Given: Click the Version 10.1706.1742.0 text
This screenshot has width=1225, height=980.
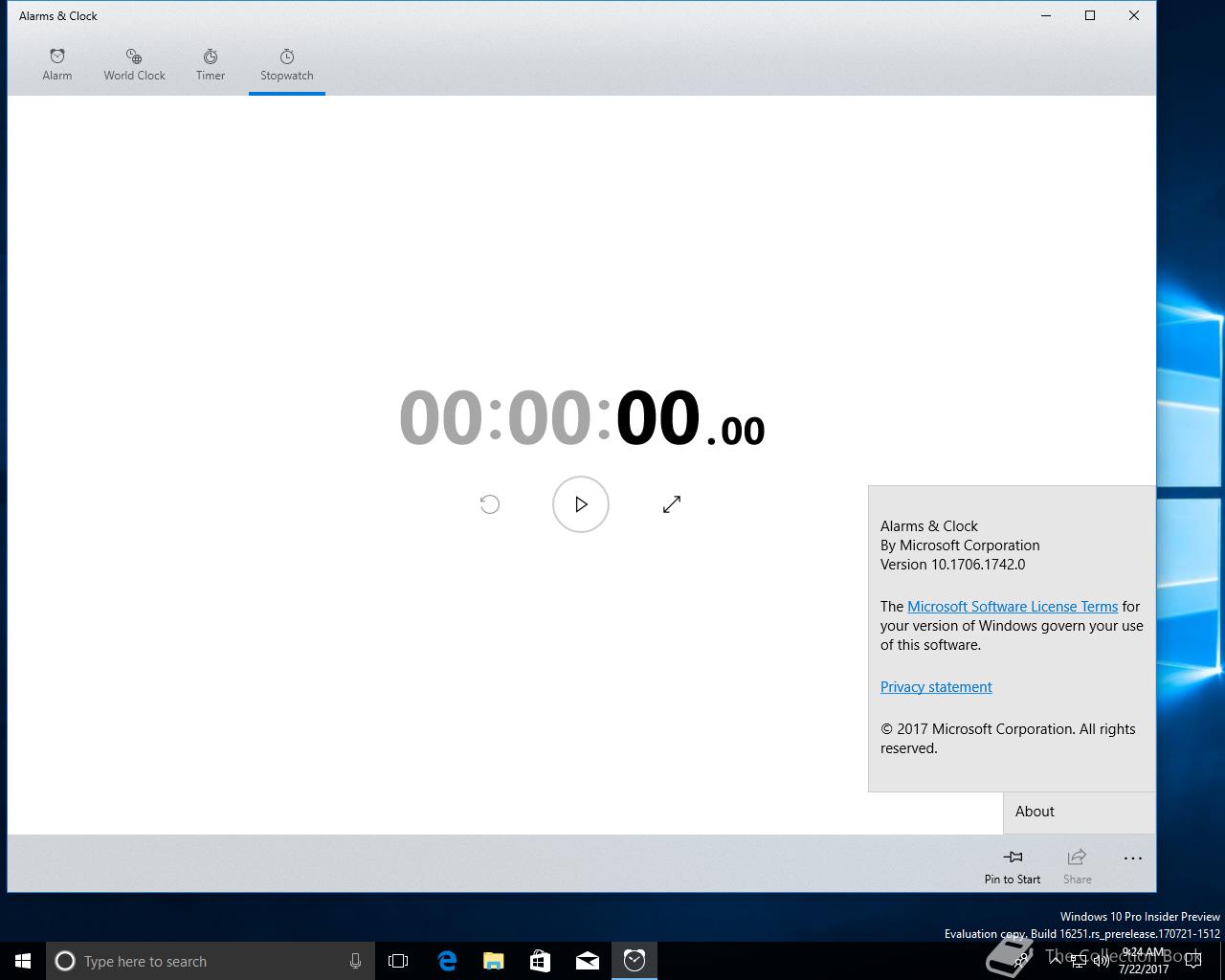Looking at the screenshot, I should click(x=952, y=565).
